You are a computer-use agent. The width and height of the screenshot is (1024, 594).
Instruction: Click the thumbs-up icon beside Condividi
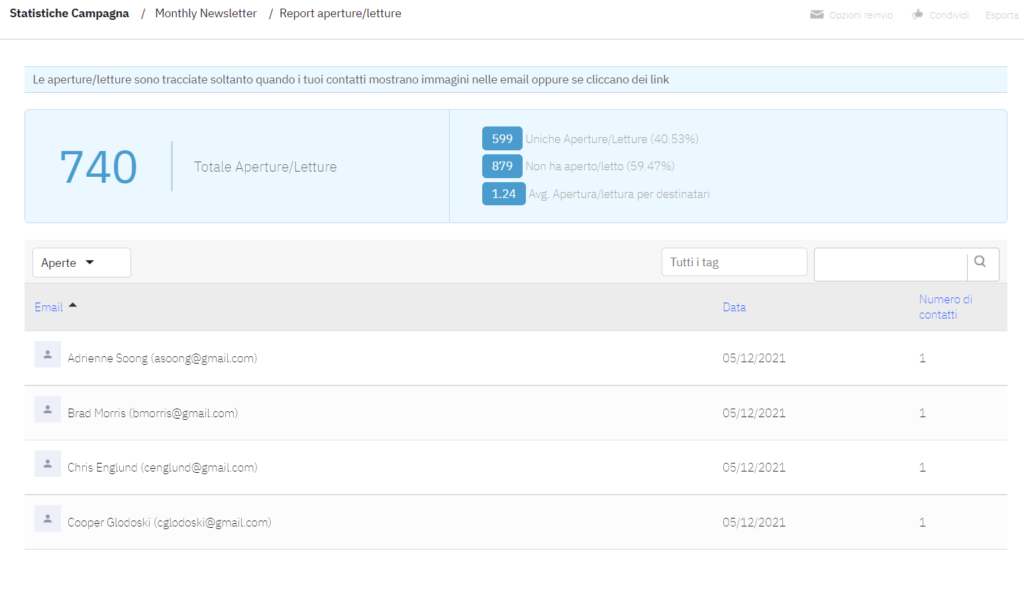tap(917, 15)
